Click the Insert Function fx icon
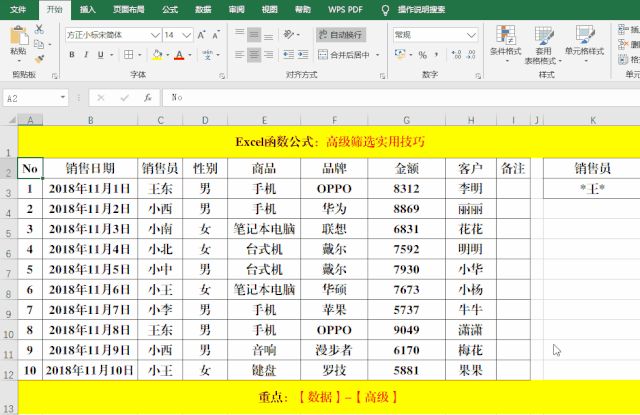Viewport: 640px width, 415px height. tap(147, 97)
